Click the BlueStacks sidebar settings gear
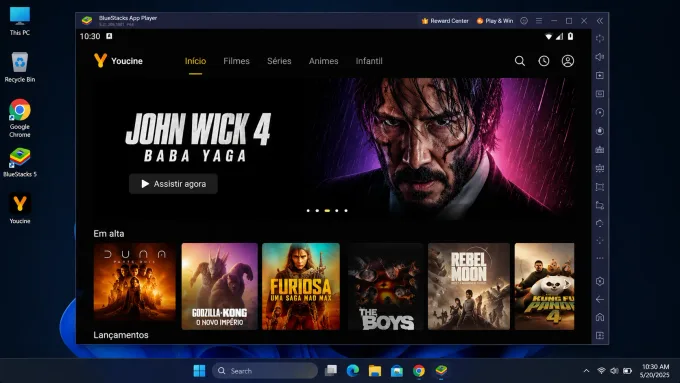Viewport: 680px width, 383px height. [x=600, y=281]
